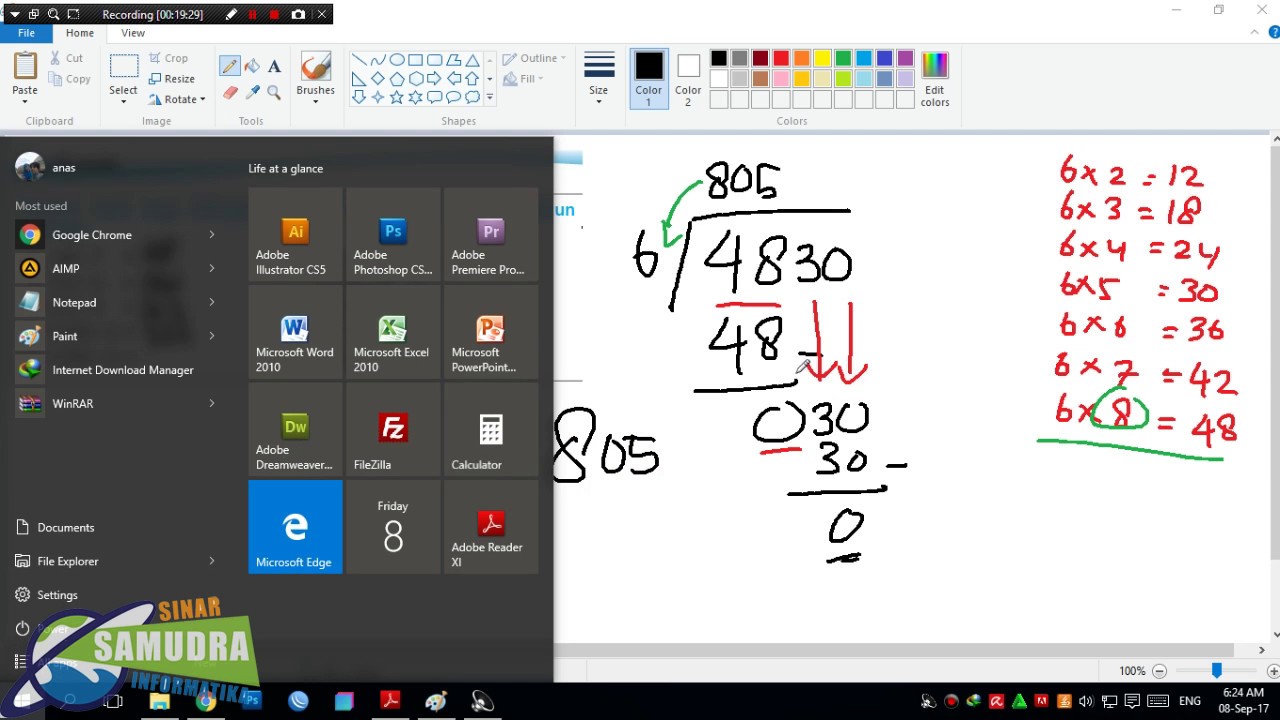The width and height of the screenshot is (1280, 720).
Task: Open the ENG language indicator
Action: tap(1190, 701)
